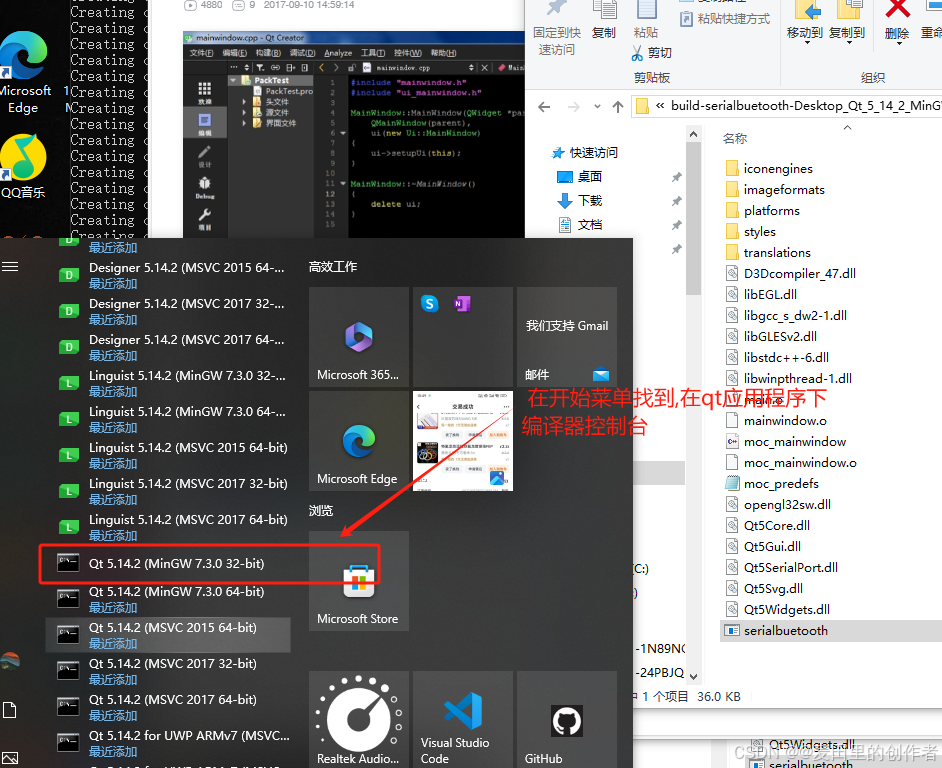Launch Qt 5.14.2 (MSVC 2015 64-bit)

click(168, 635)
